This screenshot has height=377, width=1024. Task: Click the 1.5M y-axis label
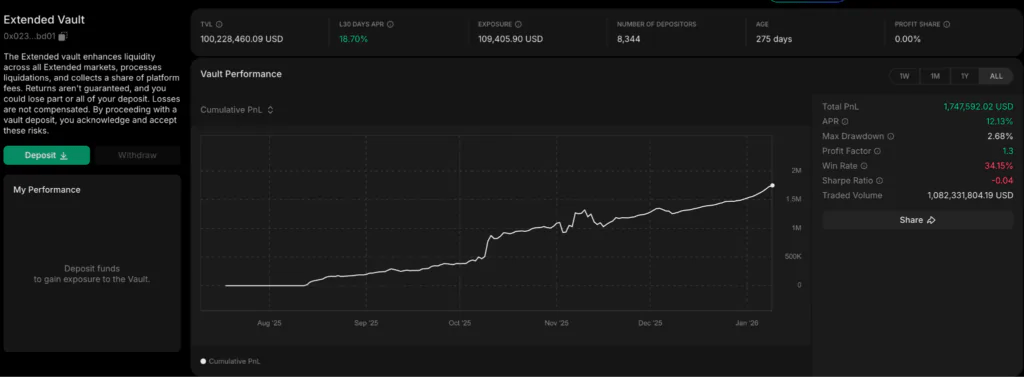point(793,199)
